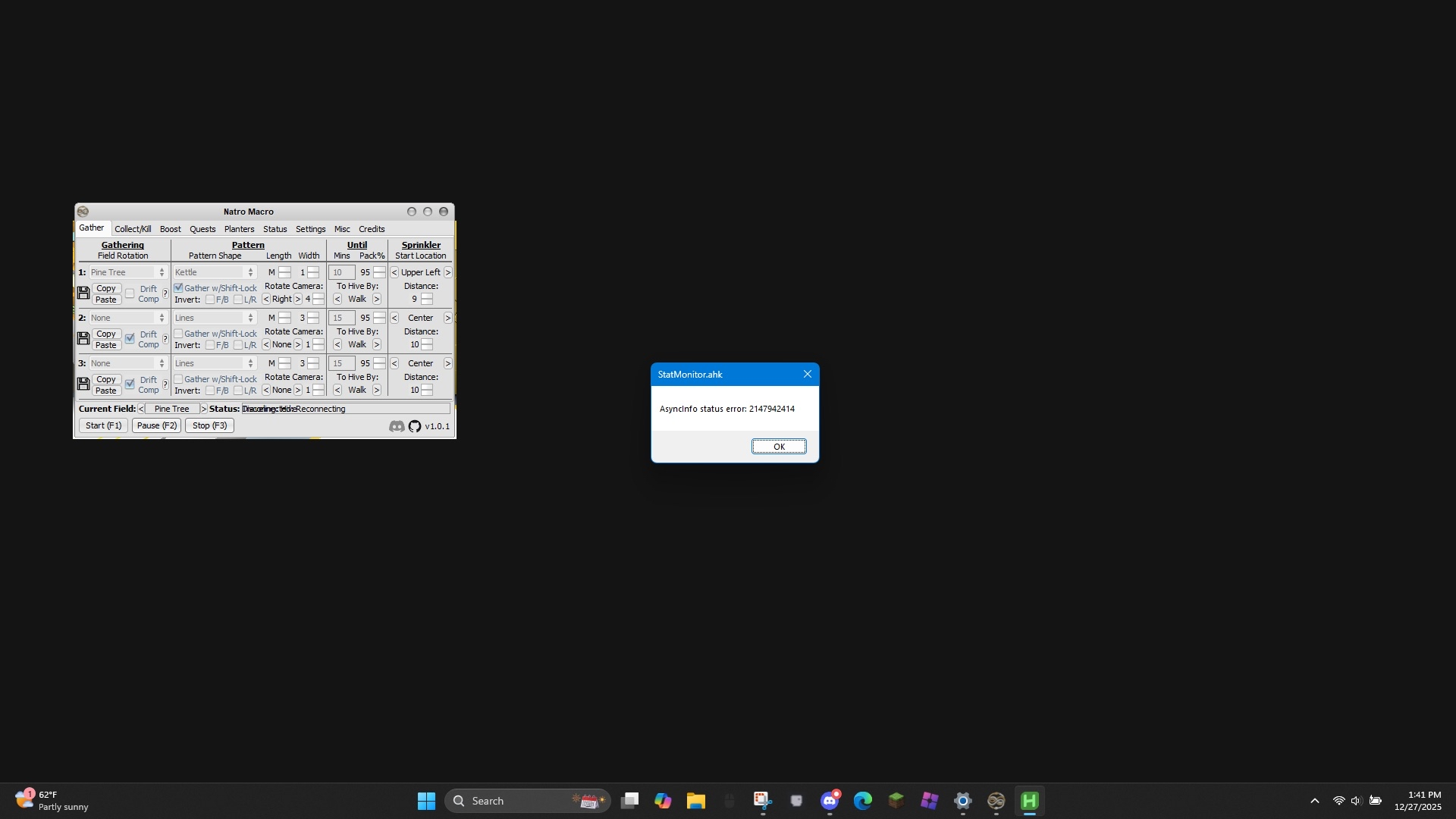This screenshot has height=819, width=1456.
Task: Click the save icon for field 3
Action: coord(84,384)
